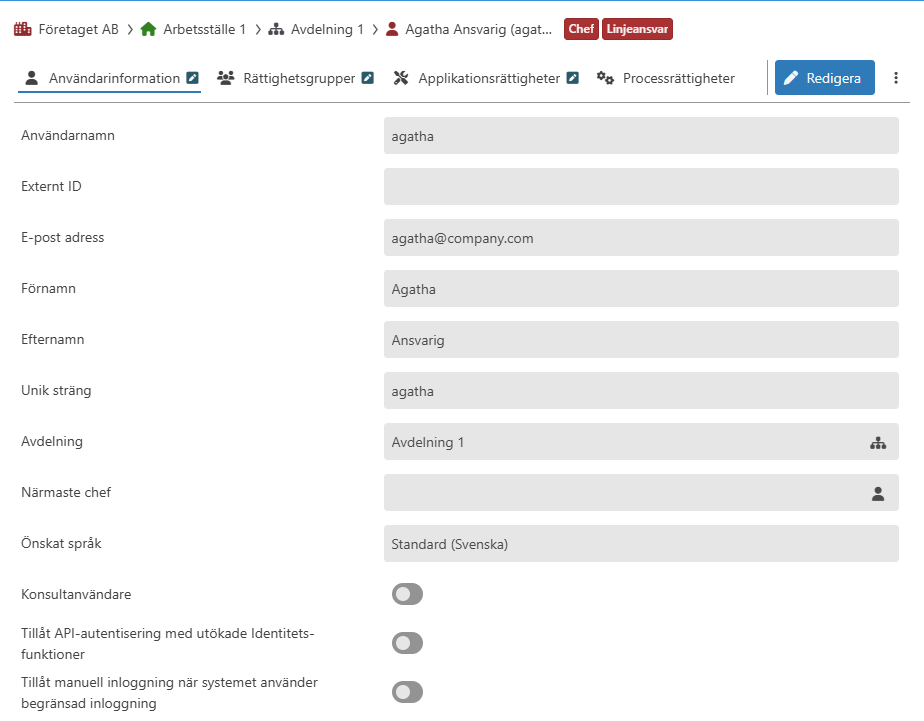This screenshot has width=924, height=721.
Task: Click chevron after Avdelning 1 breadcrumb
Action: (375, 29)
